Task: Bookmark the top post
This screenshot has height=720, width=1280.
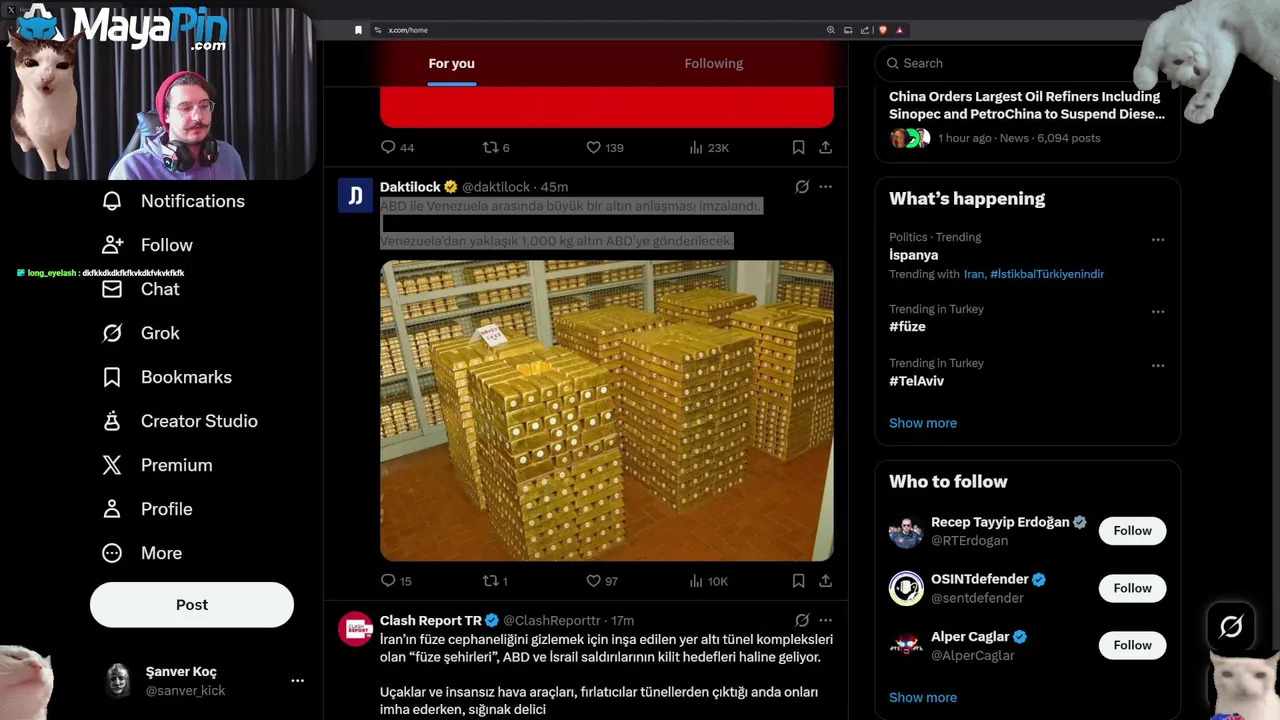Action: [x=798, y=147]
